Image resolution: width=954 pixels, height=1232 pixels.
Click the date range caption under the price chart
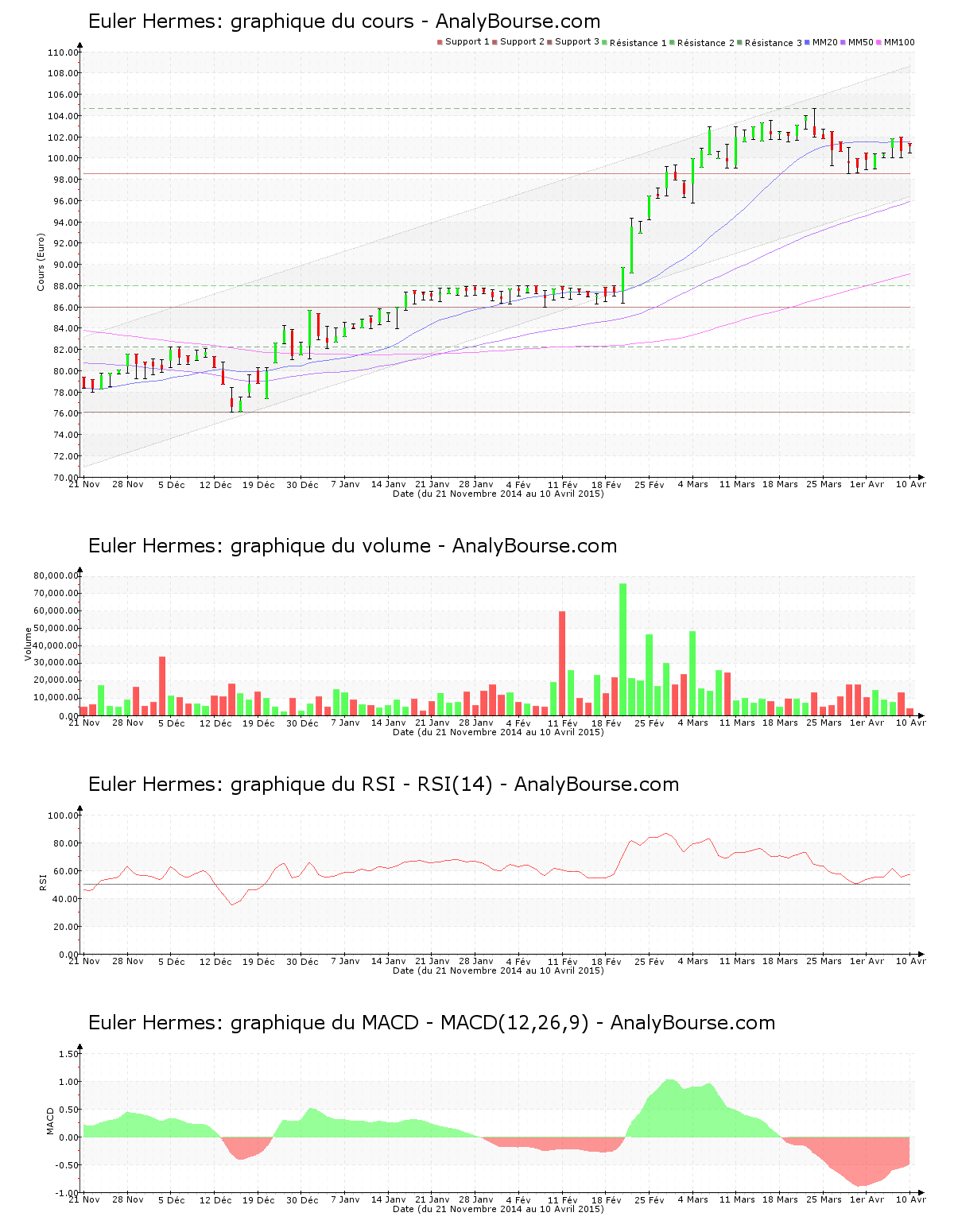pyautogui.click(x=498, y=494)
